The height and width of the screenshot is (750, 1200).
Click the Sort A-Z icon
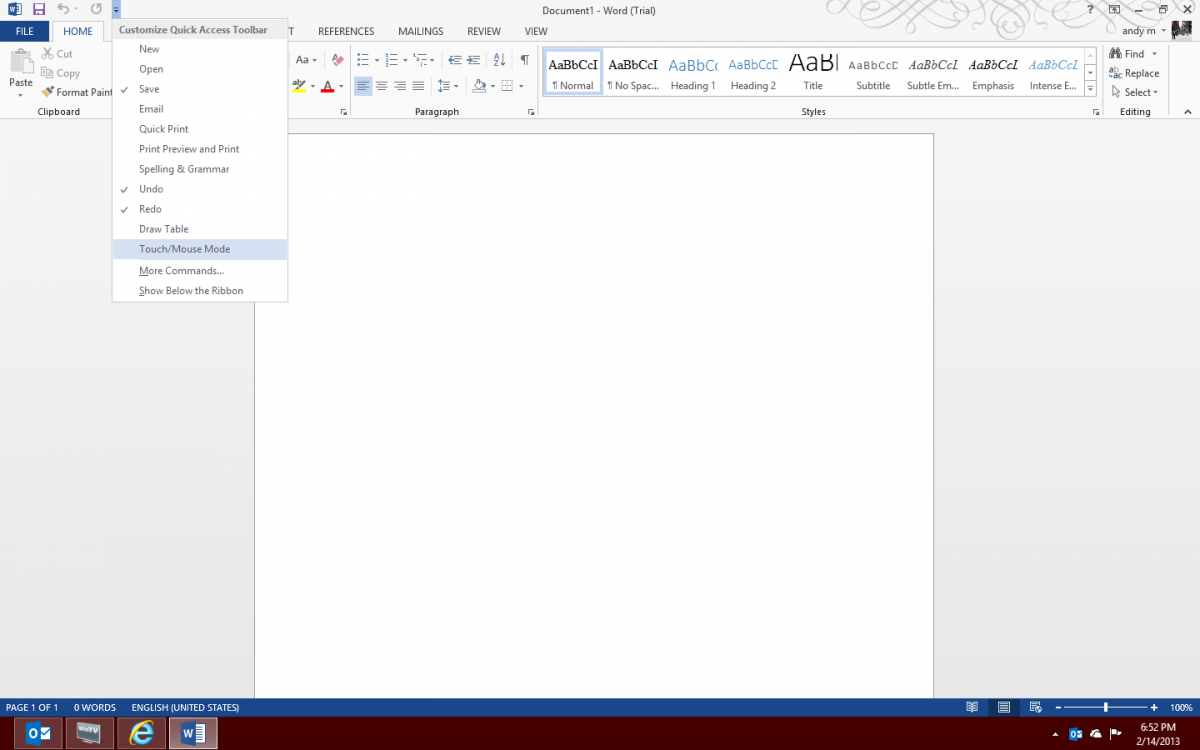pos(500,60)
